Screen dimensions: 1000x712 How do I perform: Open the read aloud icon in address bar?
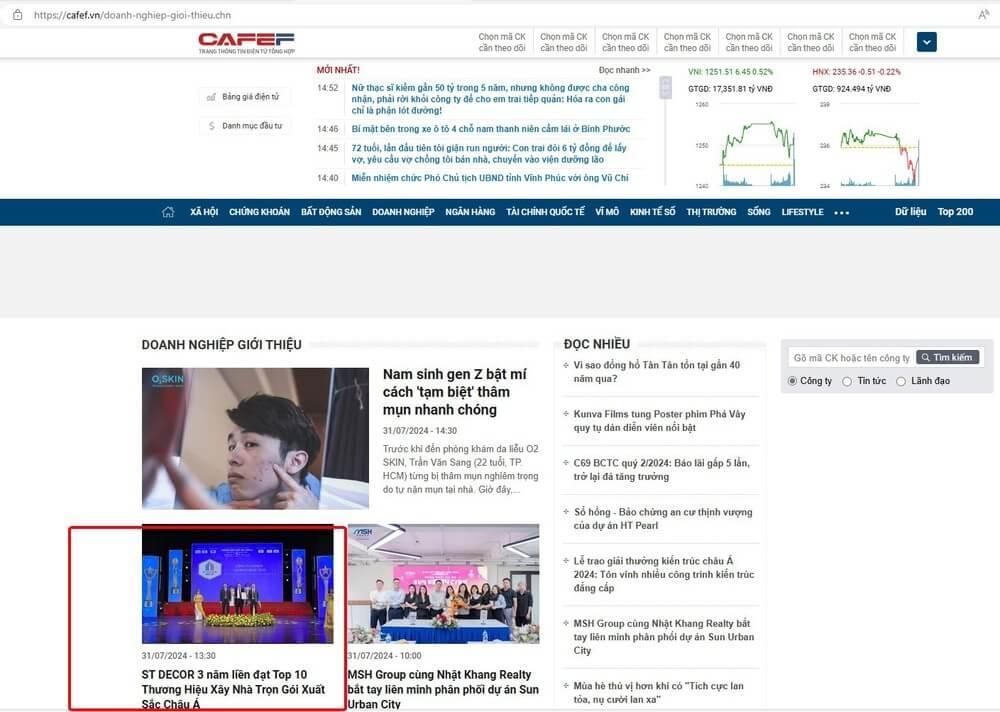(x=983, y=15)
